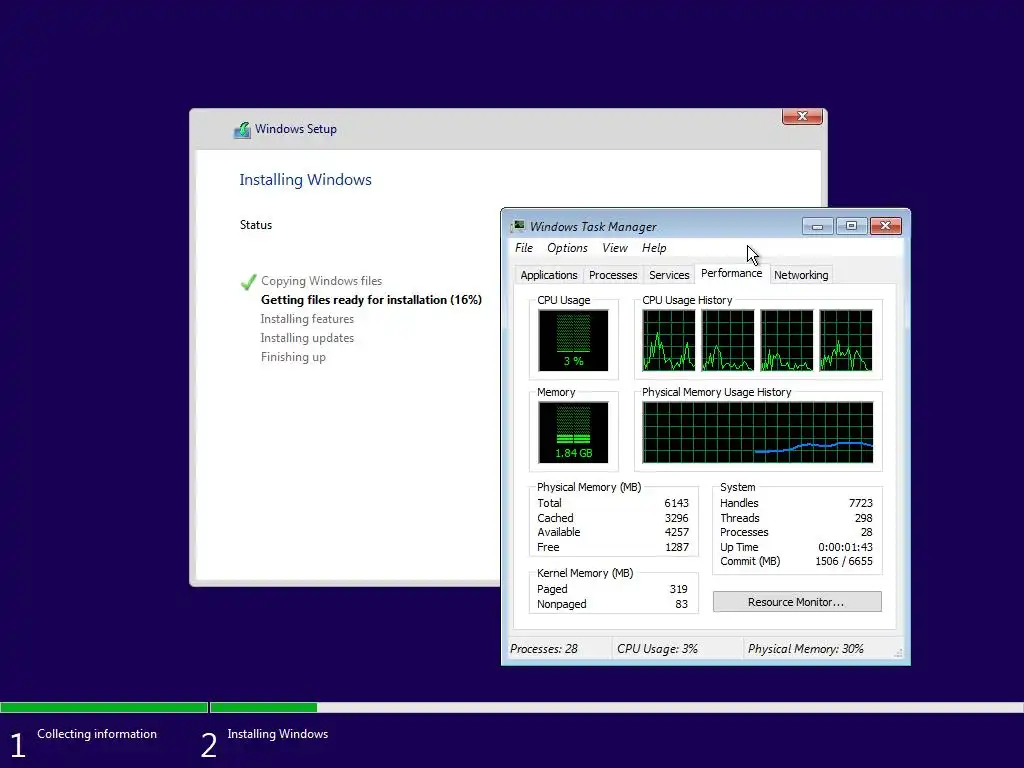Click the Task Manager title bar icon
This screenshot has height=768, width=1024.
(x=519, y=226)
